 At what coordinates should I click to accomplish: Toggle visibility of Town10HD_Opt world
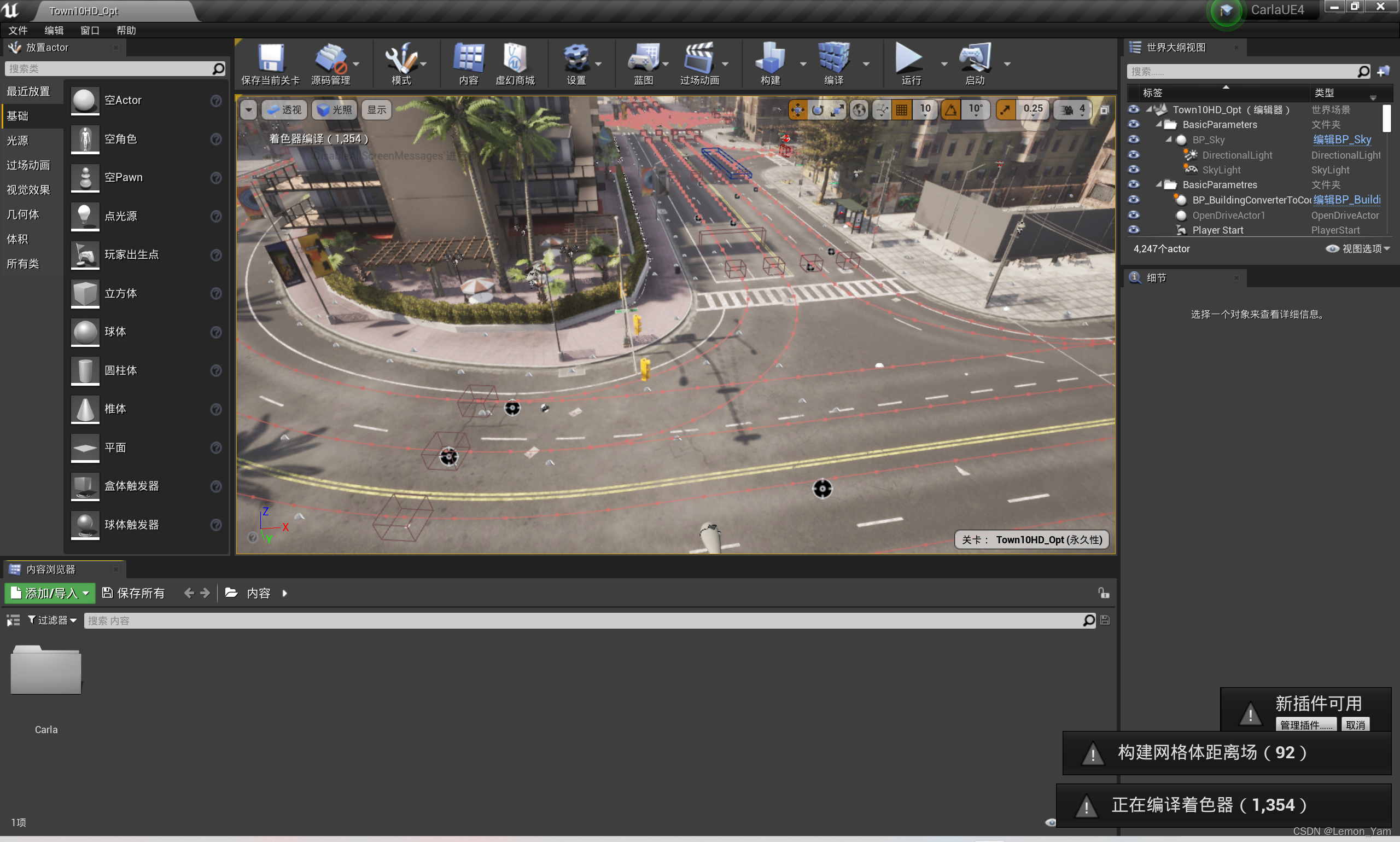point(1134,109)
